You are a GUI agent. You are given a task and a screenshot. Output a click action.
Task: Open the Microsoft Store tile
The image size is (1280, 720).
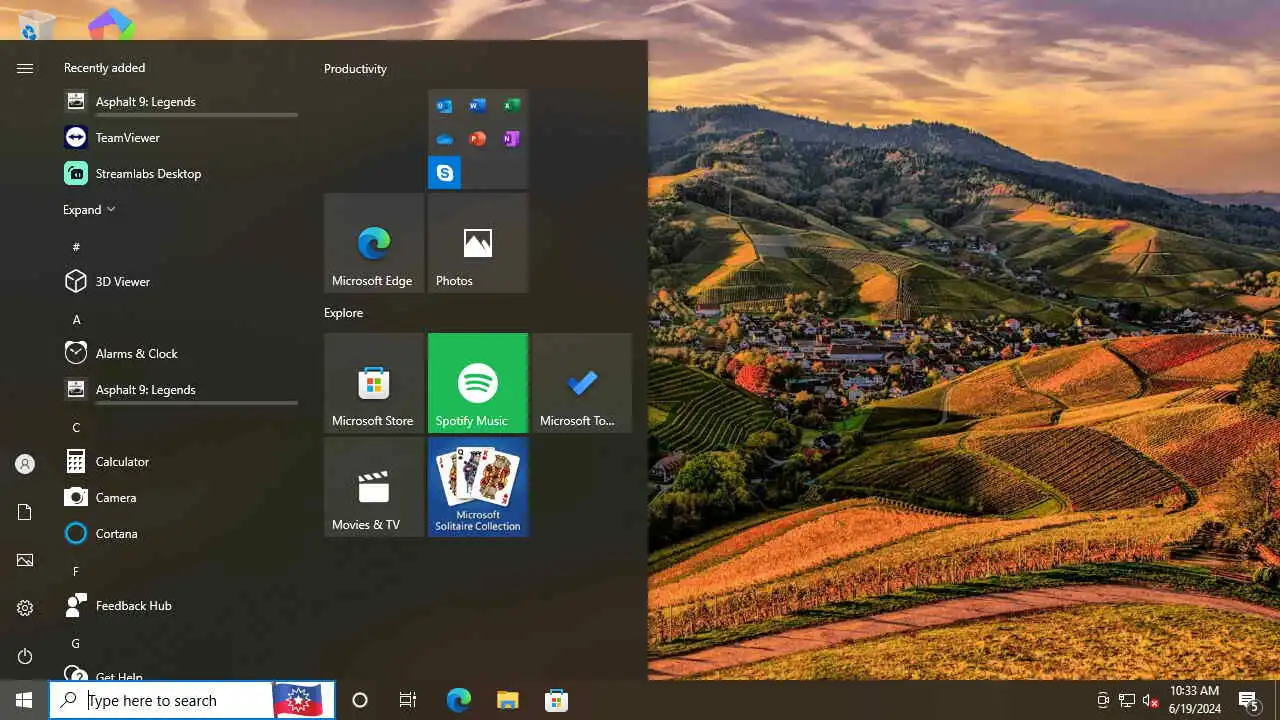pyautogui.click(x=374, y=383)
